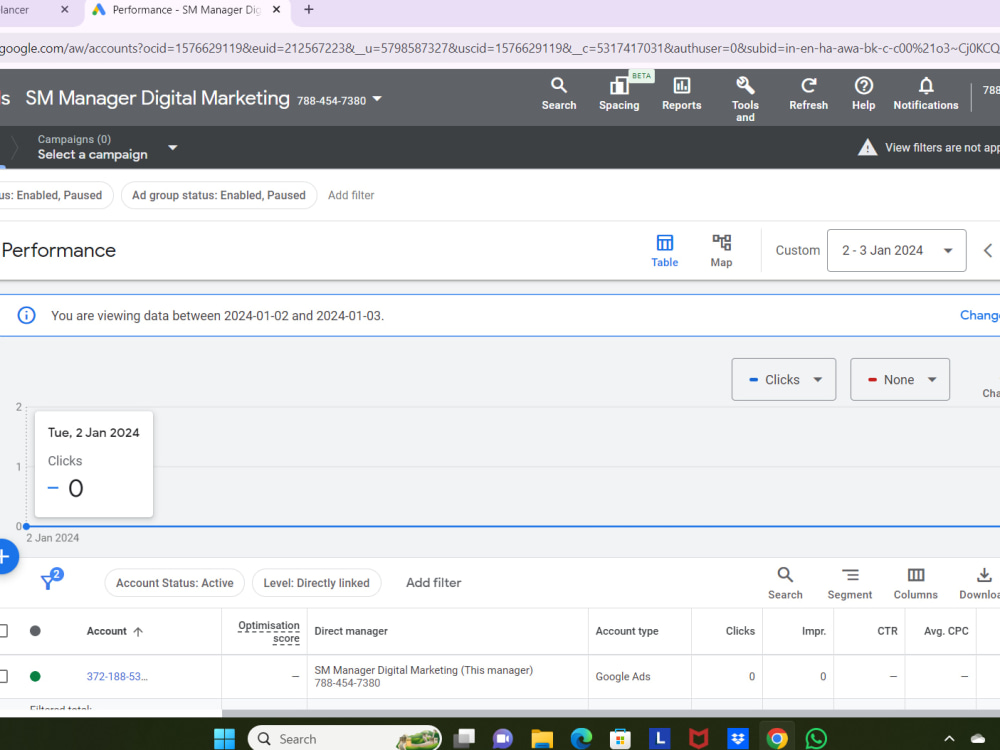This screenshot has width=1000, height=750.
Task: Click the warning triangle for view filters
Action: click(x=867, y=147)
